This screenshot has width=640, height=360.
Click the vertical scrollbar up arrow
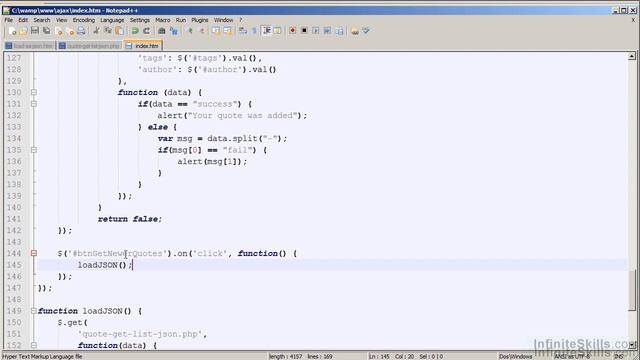(632, 56)
